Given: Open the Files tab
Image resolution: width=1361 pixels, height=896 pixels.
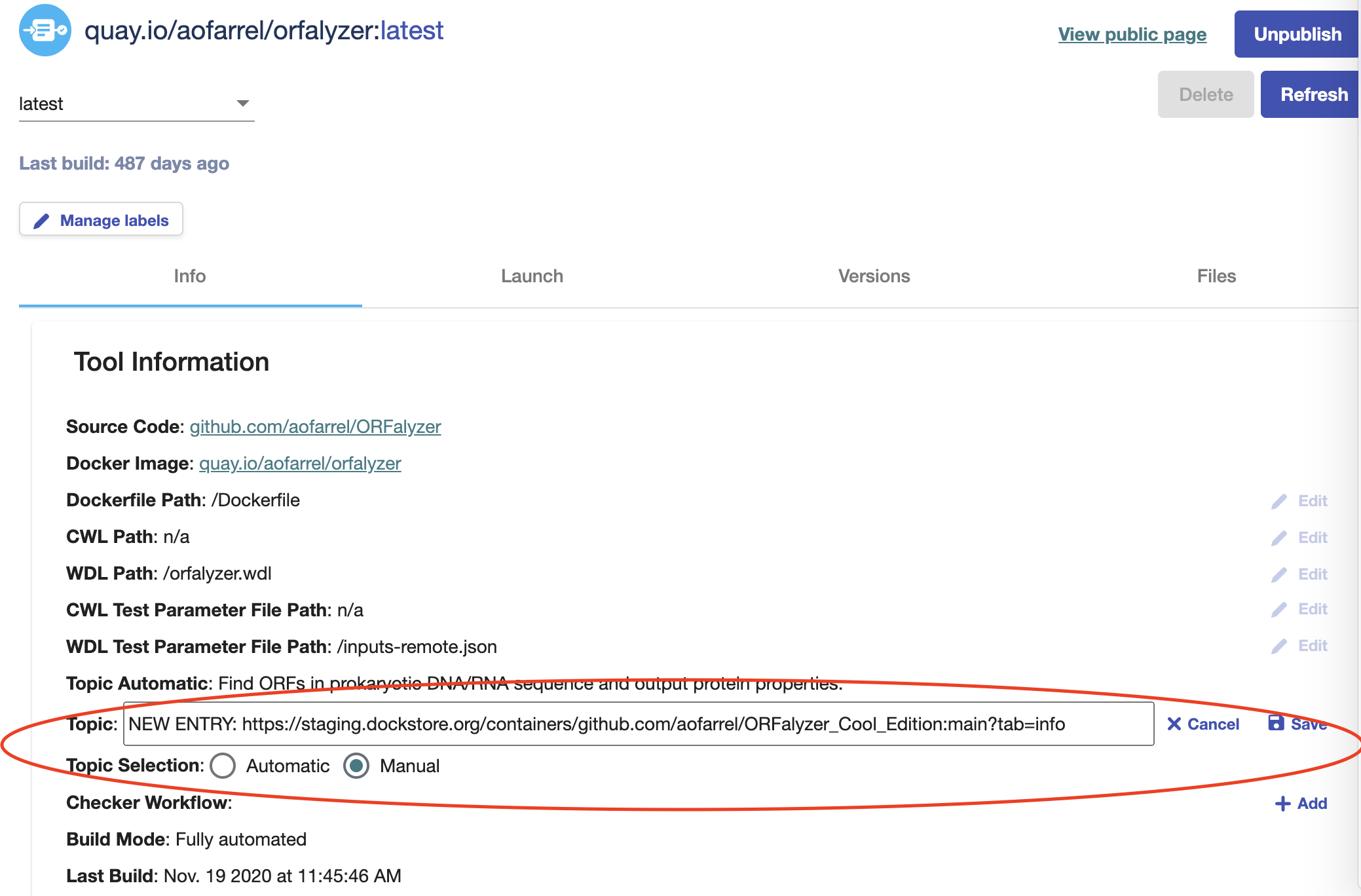Looking at the screenshot, I should (x=1216, y=276).
